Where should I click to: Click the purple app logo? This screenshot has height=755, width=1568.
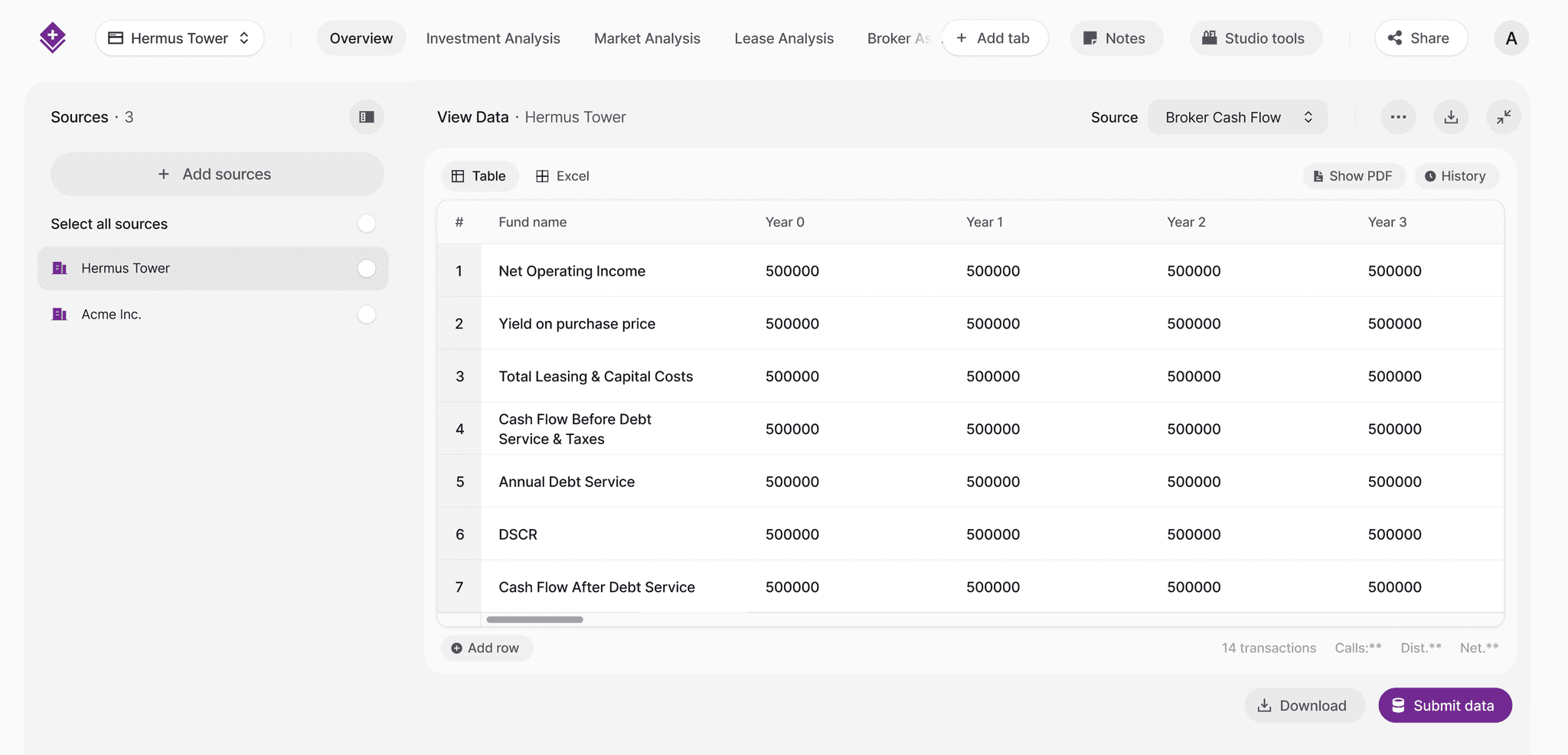(53, 37)
